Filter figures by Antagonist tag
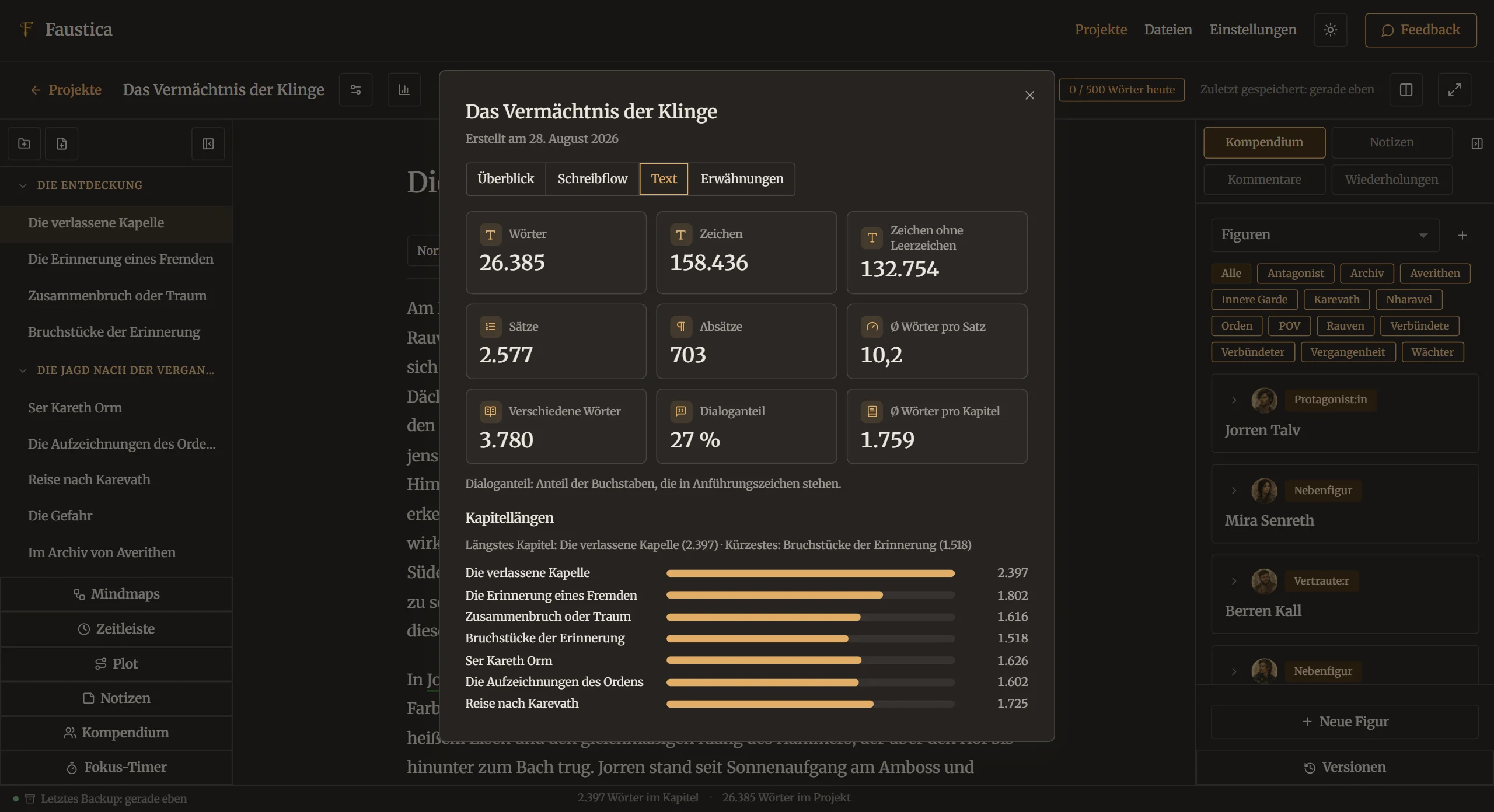Image resolution: width=1494 pixels, height=812 pixels. (x=1296, y=274)
